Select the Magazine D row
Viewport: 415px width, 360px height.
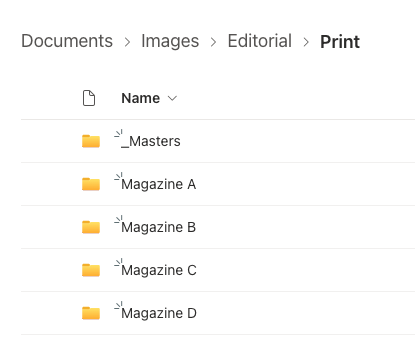pos(218,313)
